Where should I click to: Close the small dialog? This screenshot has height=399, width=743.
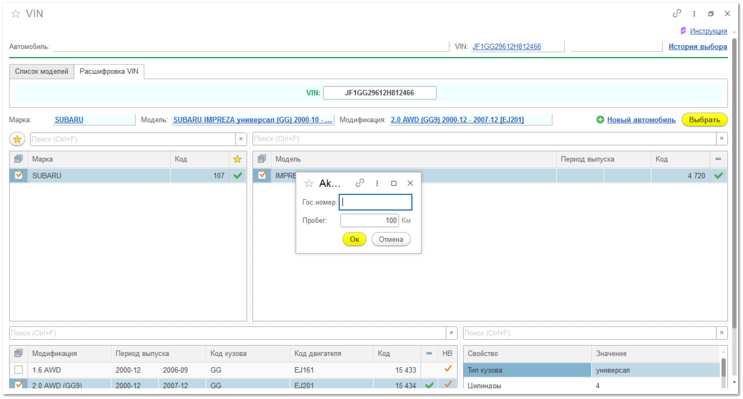(410, 183)
